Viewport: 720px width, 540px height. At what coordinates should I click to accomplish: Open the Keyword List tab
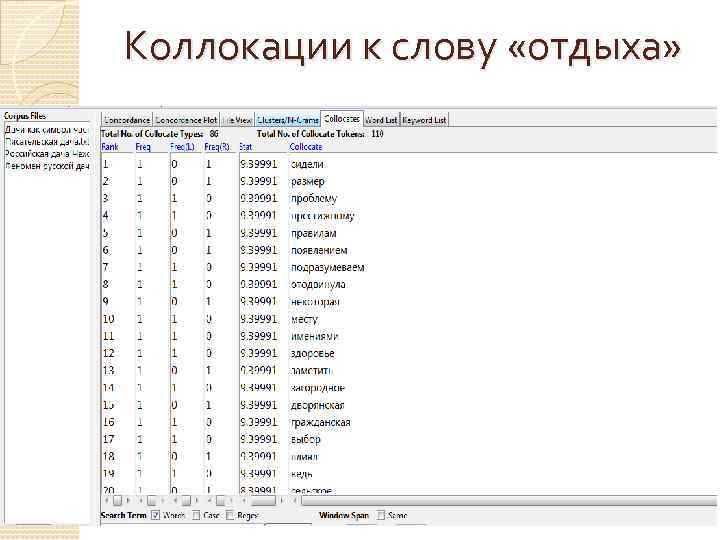pos(424,120)
